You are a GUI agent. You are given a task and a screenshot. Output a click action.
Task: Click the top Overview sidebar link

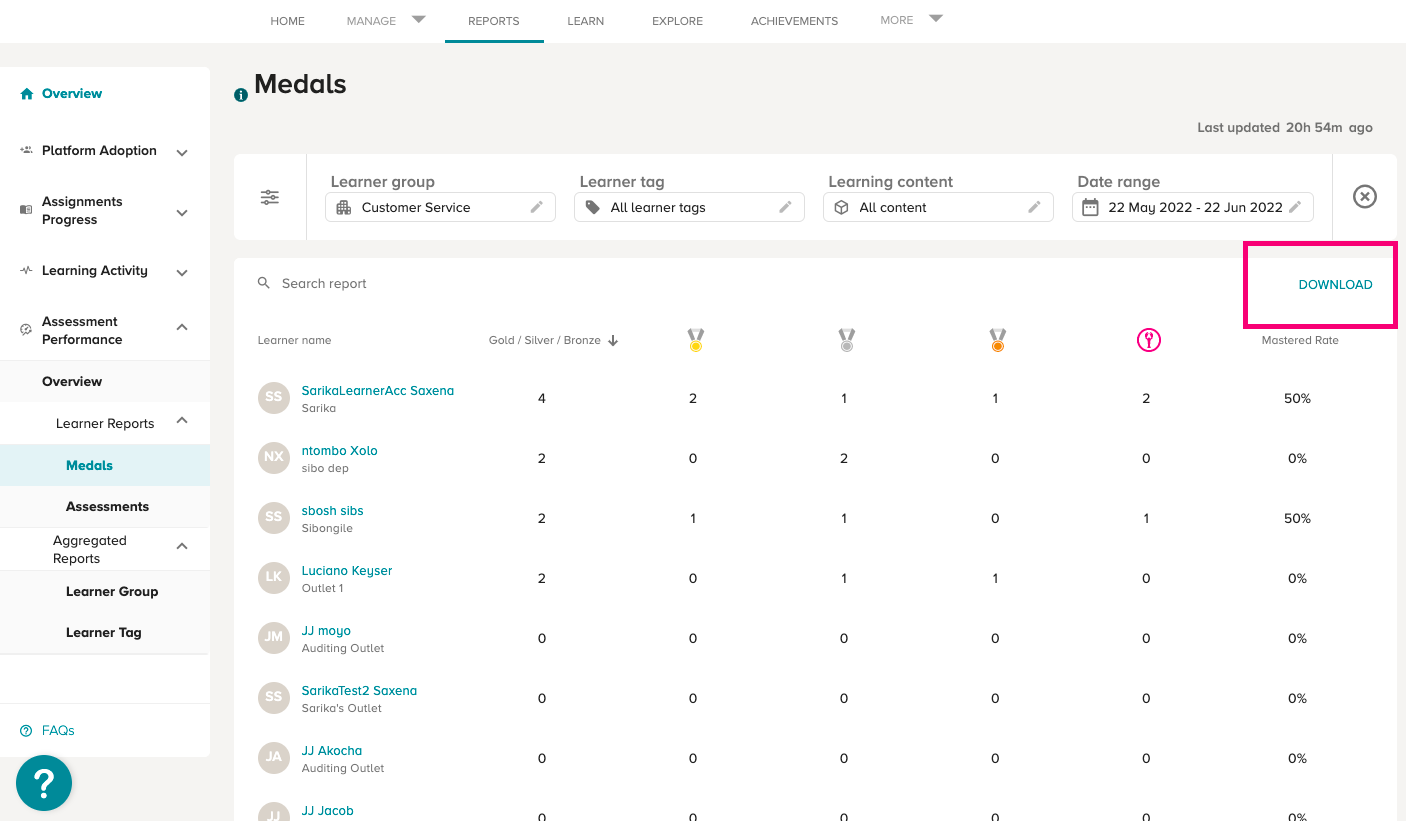tap(72, 93)
